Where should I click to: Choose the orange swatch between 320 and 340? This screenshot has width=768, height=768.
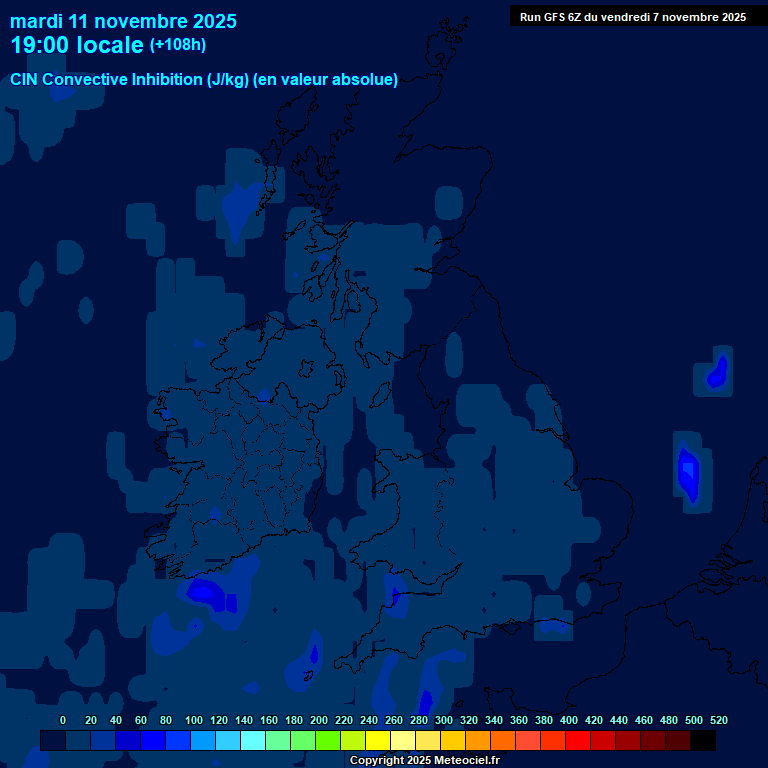coord(478,740)
